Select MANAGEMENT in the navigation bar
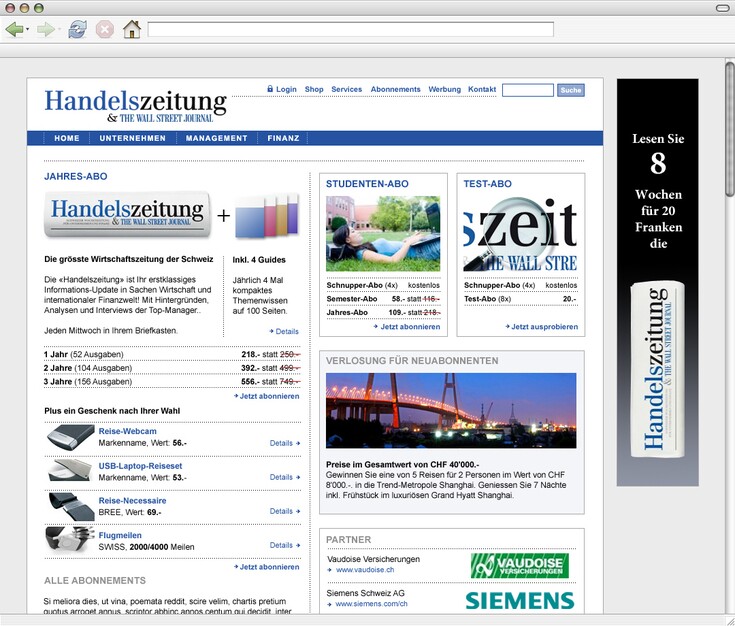 pyautogui.click(x=216, y=138)
